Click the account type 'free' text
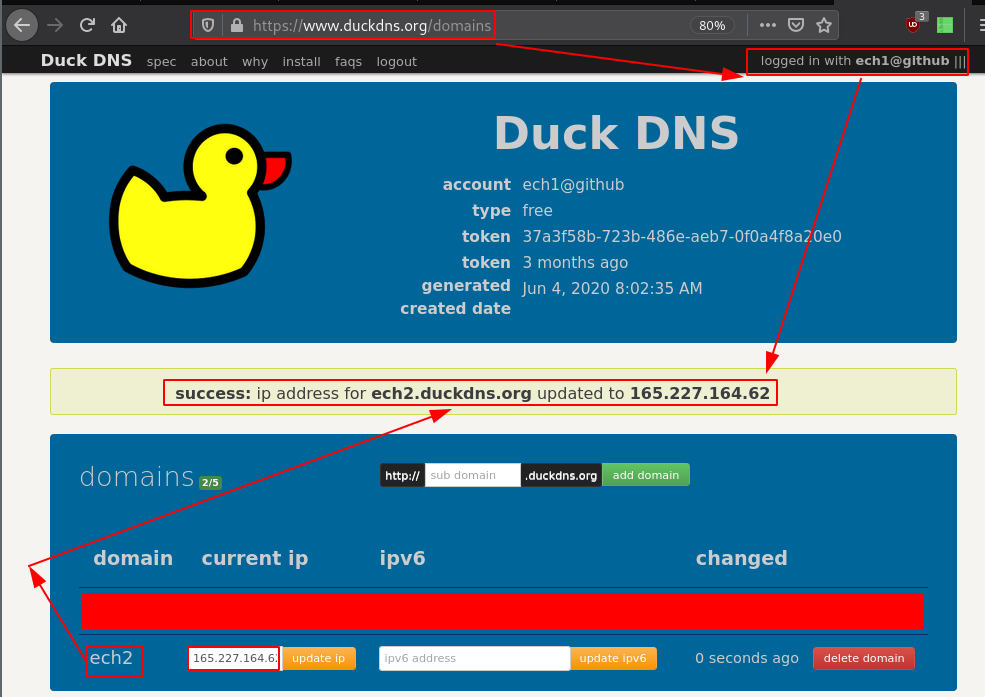Screen dimensions: 985x697 pos(538,210)
